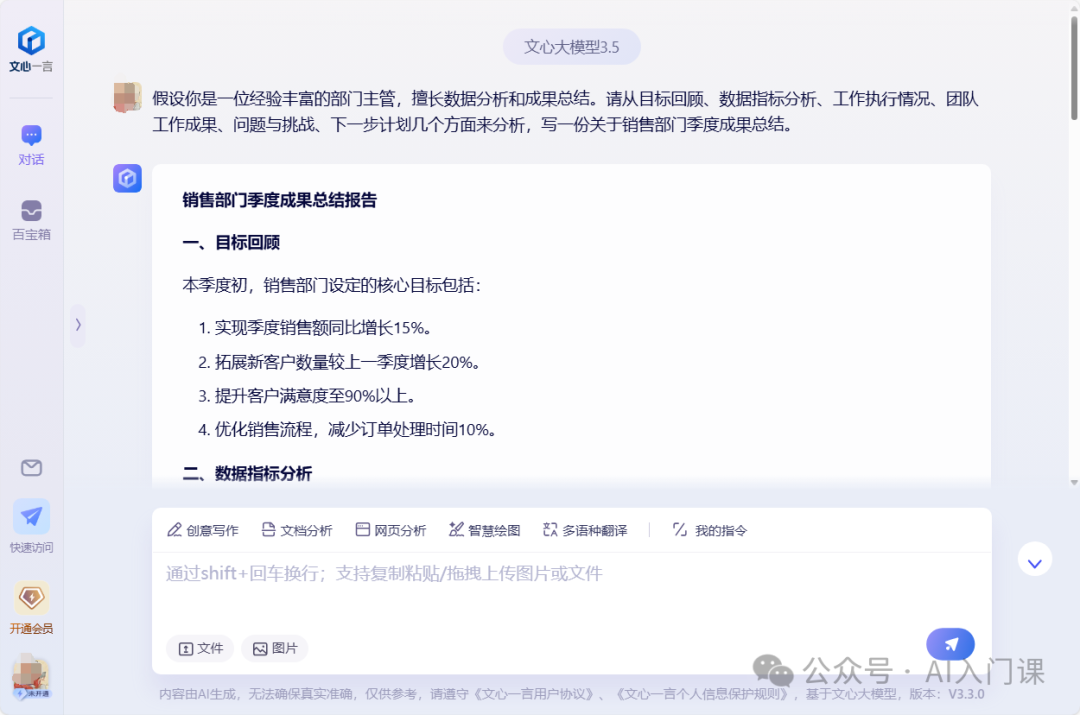Image resolution: width=1080 pixels, height=715 pixels.
Task: Click the bot avatar next to the reply
Action: coord(127,178)
